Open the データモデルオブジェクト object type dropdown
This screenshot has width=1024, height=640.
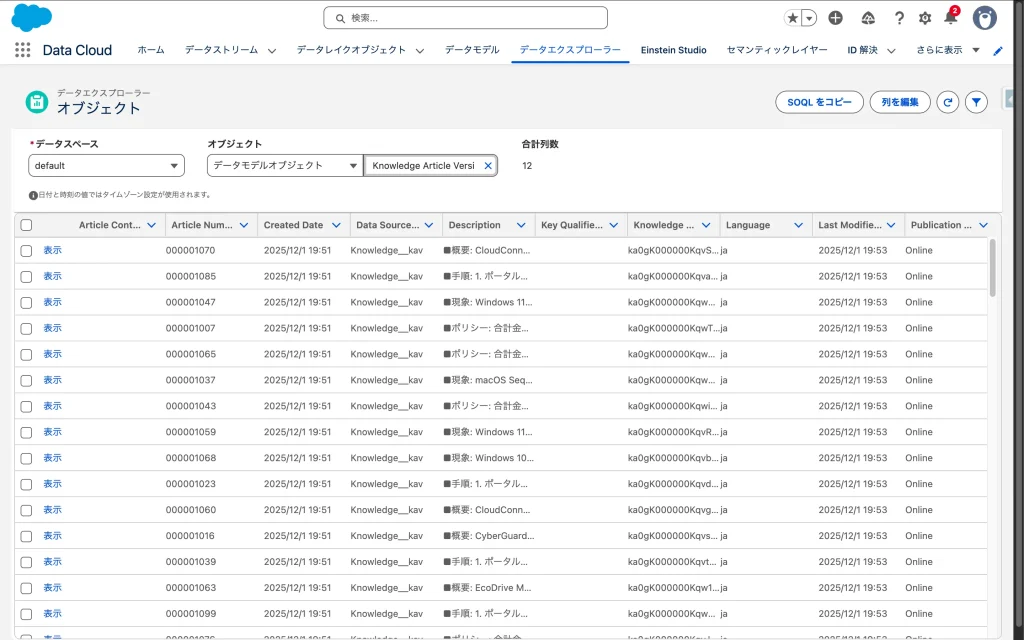pos(284,166)
